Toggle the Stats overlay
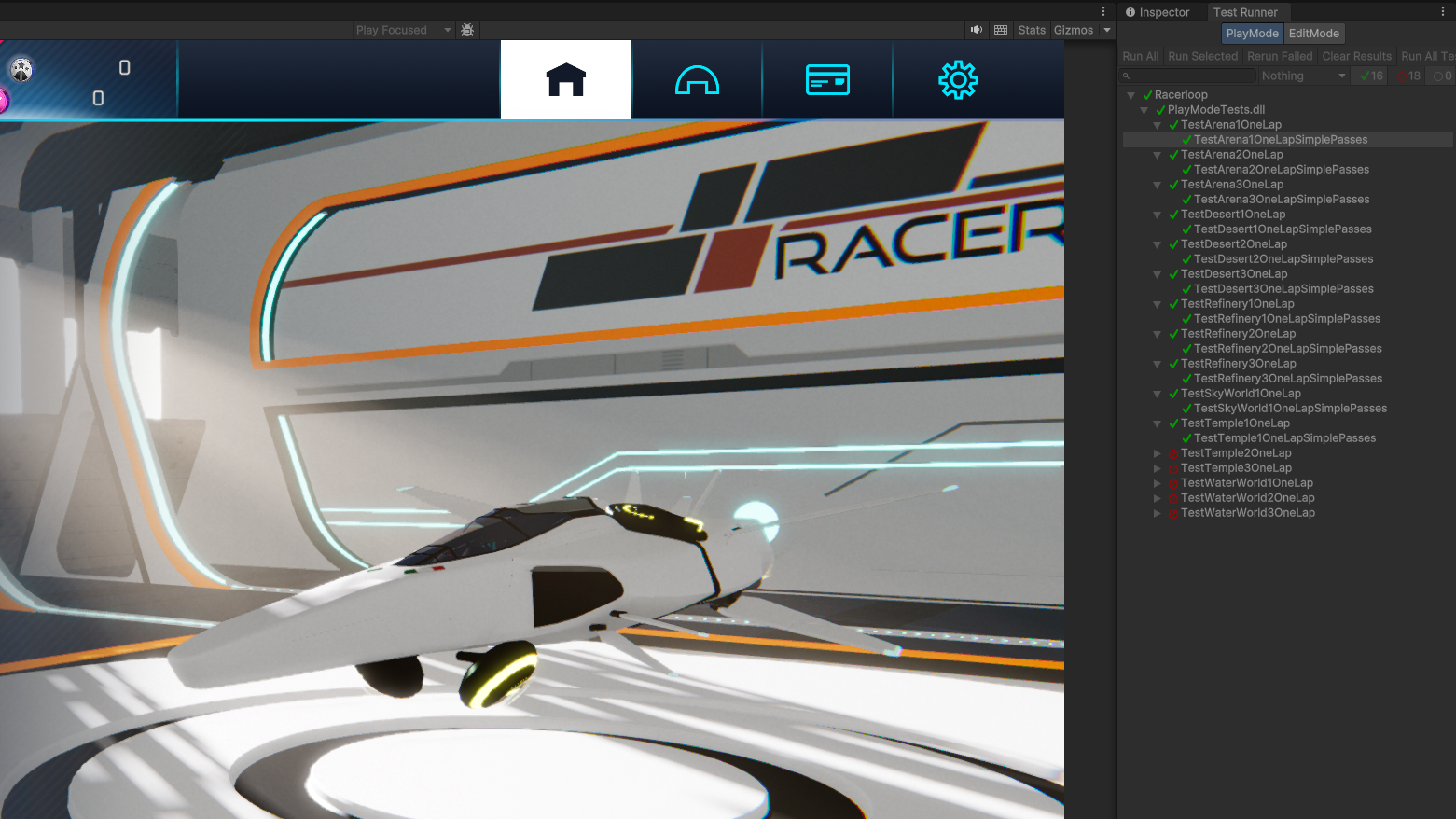Screen dimensions: 1456x819 1032,30
